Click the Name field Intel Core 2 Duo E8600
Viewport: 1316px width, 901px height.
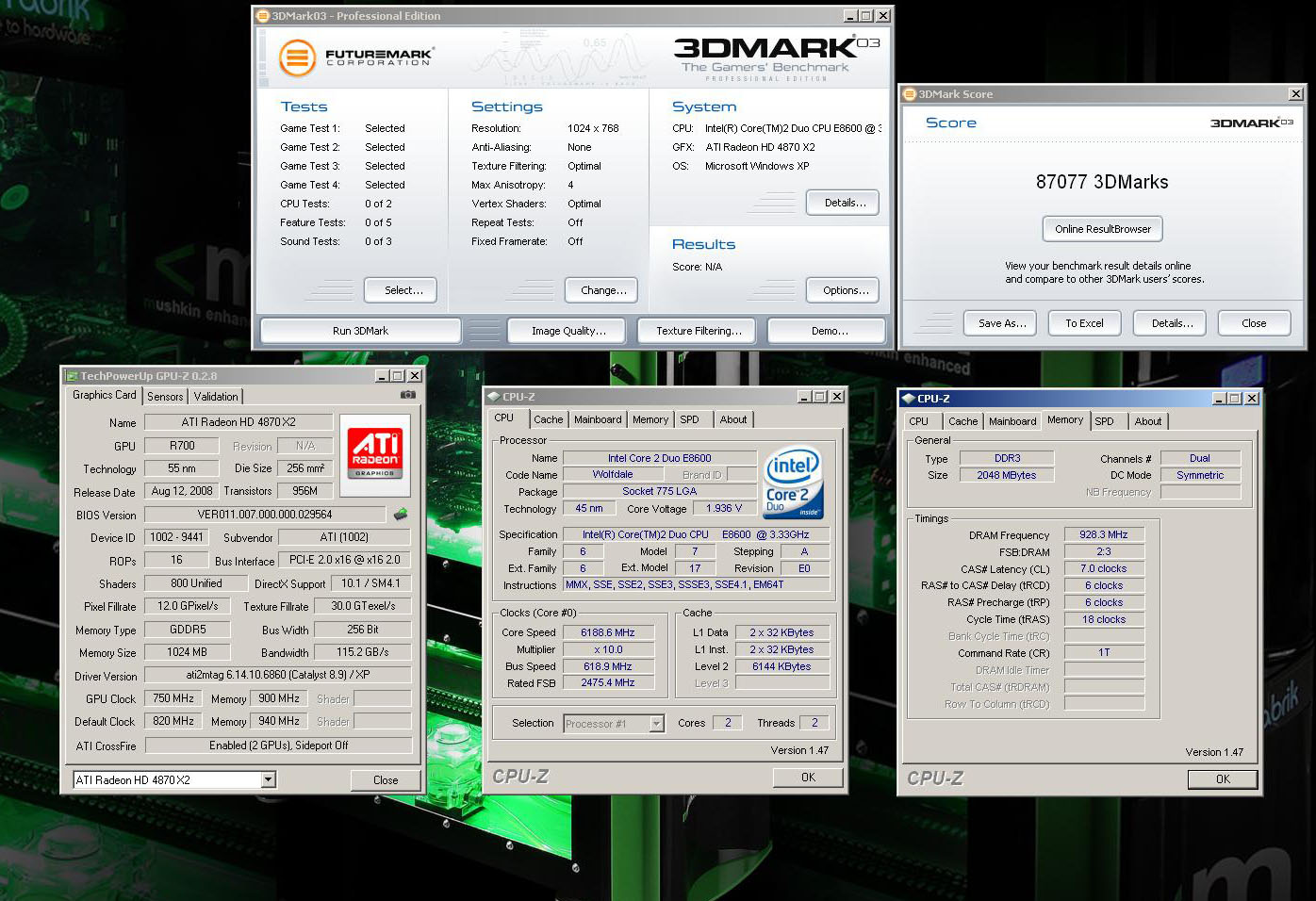coord(660,458)
